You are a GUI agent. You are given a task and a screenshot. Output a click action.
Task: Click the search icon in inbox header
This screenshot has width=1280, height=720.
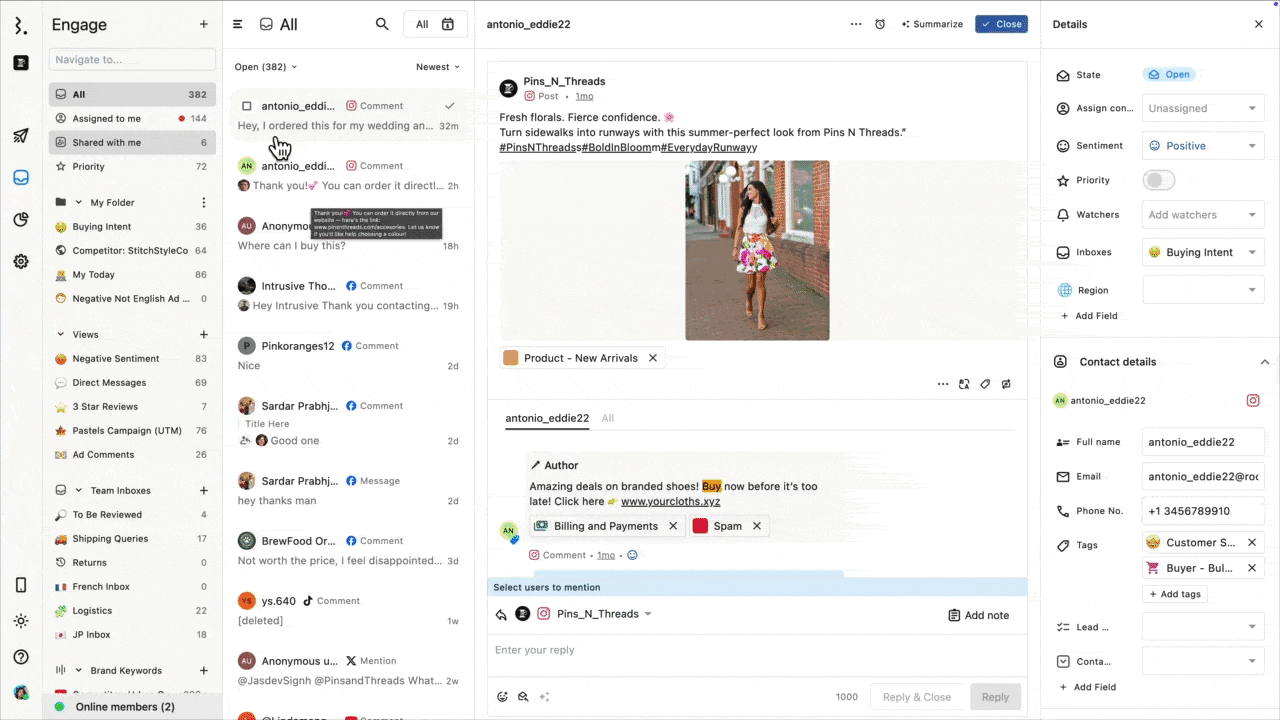382,24
